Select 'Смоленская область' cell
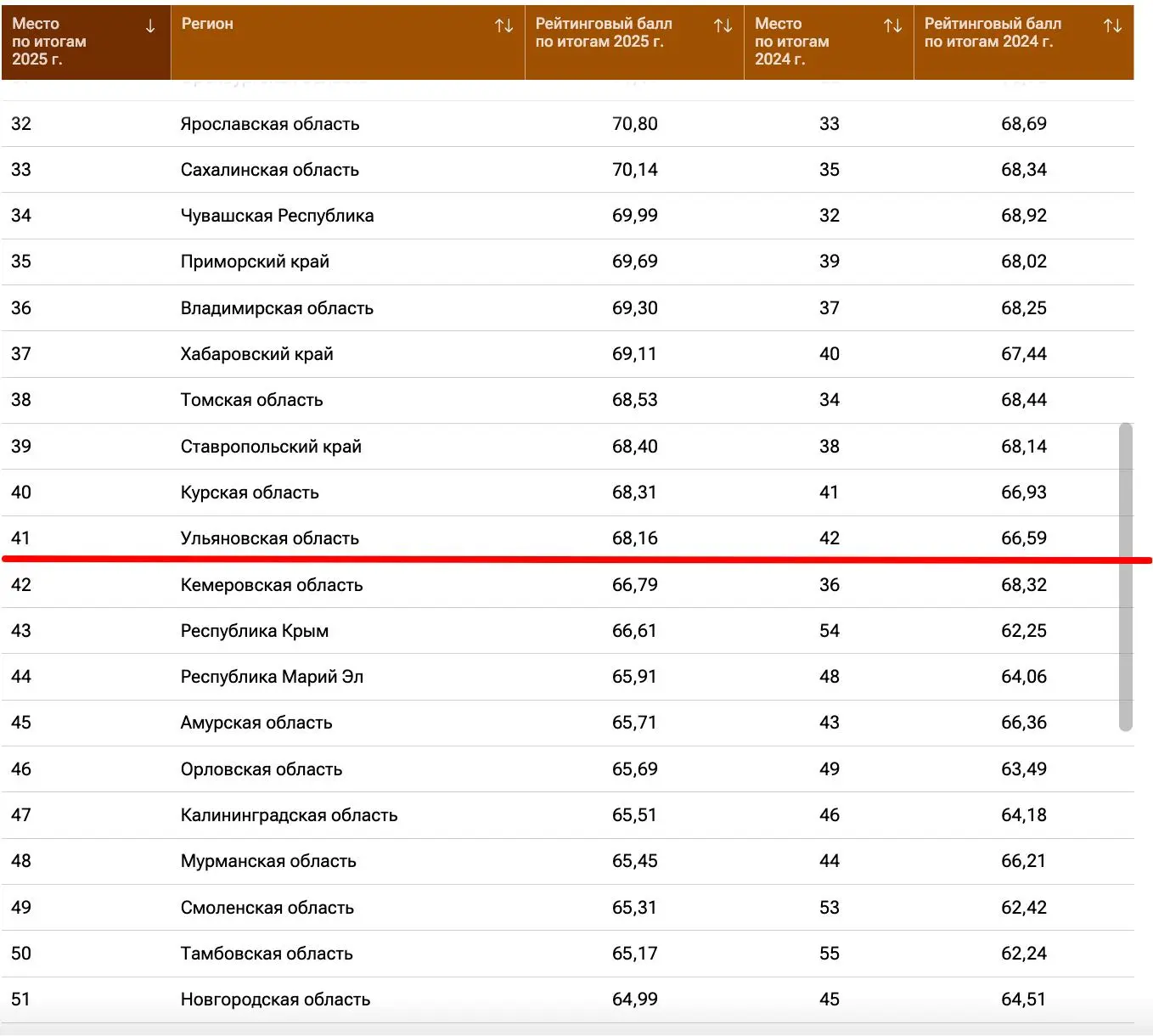1153x1036 pixels. [267, 908]
